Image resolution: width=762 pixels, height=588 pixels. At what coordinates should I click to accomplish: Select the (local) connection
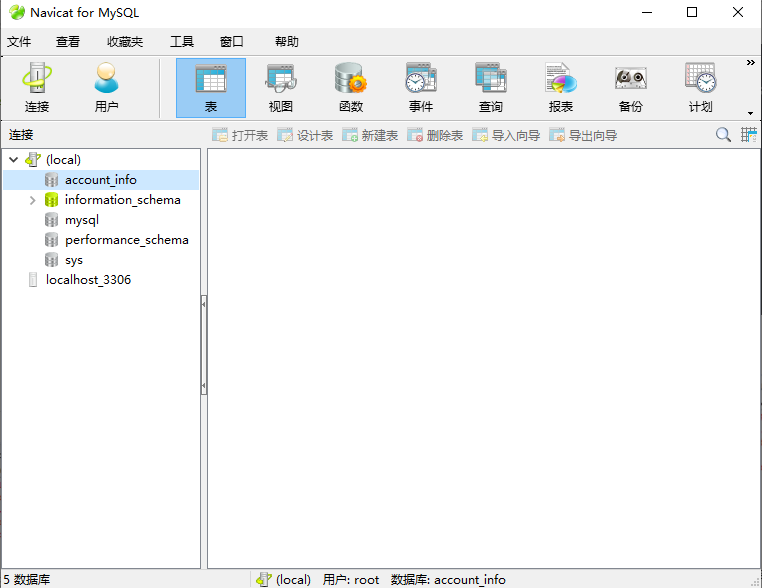[63, 159]
